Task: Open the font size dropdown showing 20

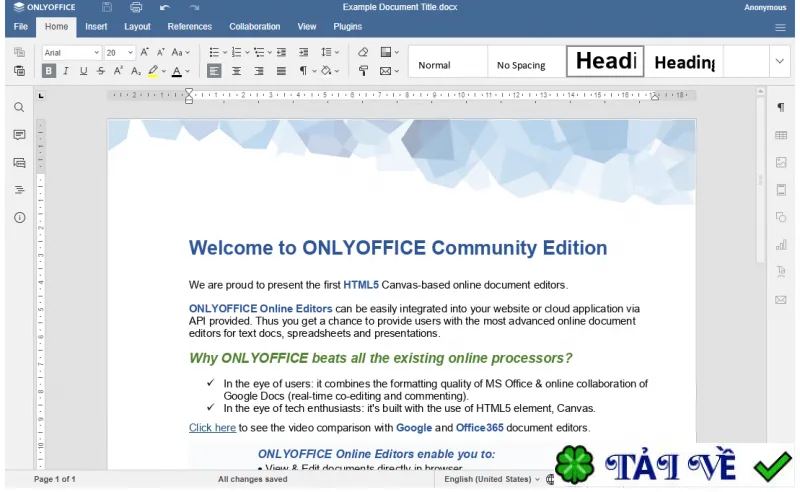Action: [x=119, y=53]
